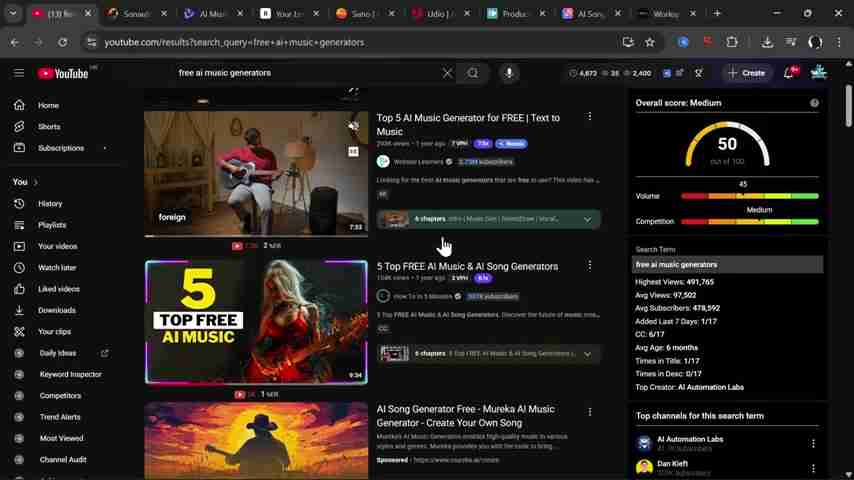Open the YouTube hamburger guide menu
This screenshot has height=480, width=854.
click(x=19, y=73)
